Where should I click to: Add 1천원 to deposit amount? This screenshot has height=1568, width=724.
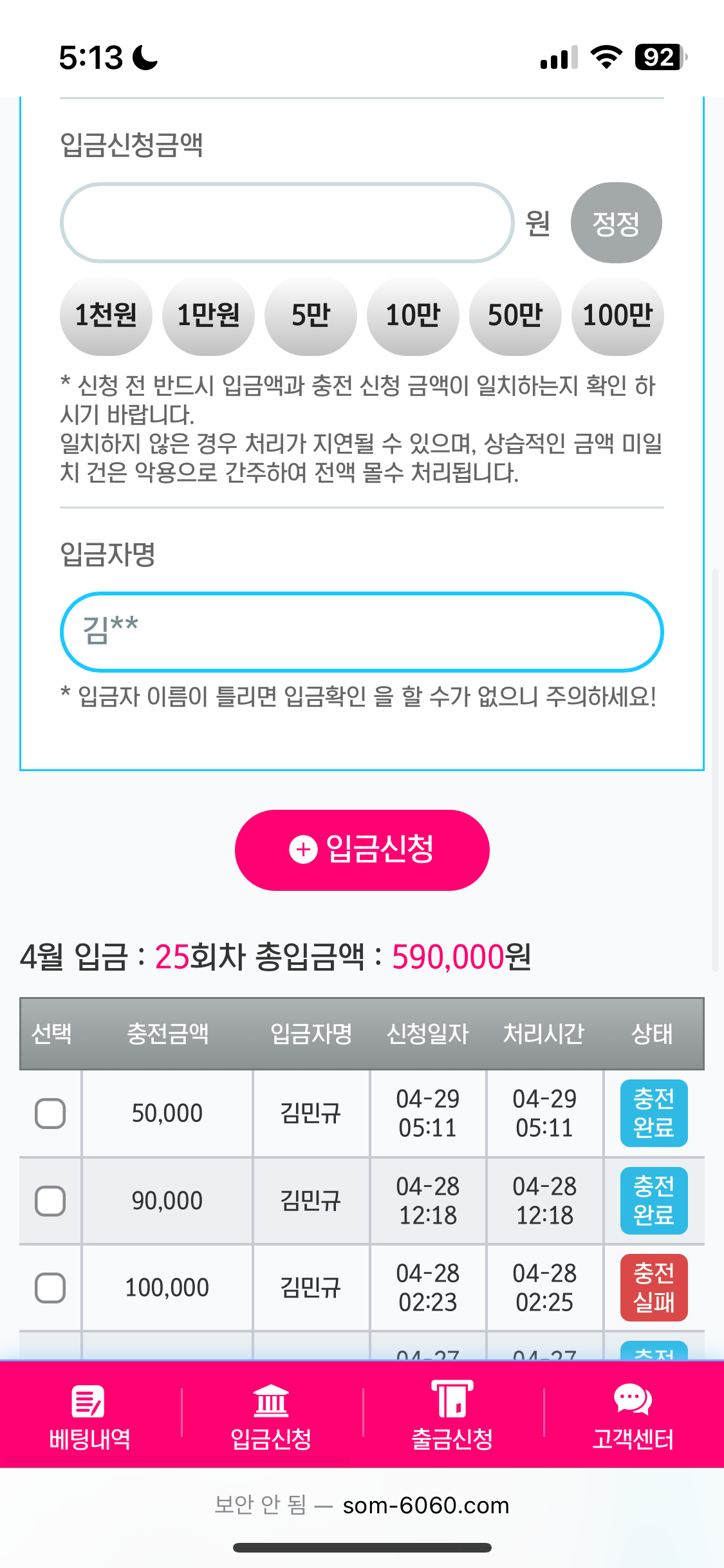pos(106,315)
